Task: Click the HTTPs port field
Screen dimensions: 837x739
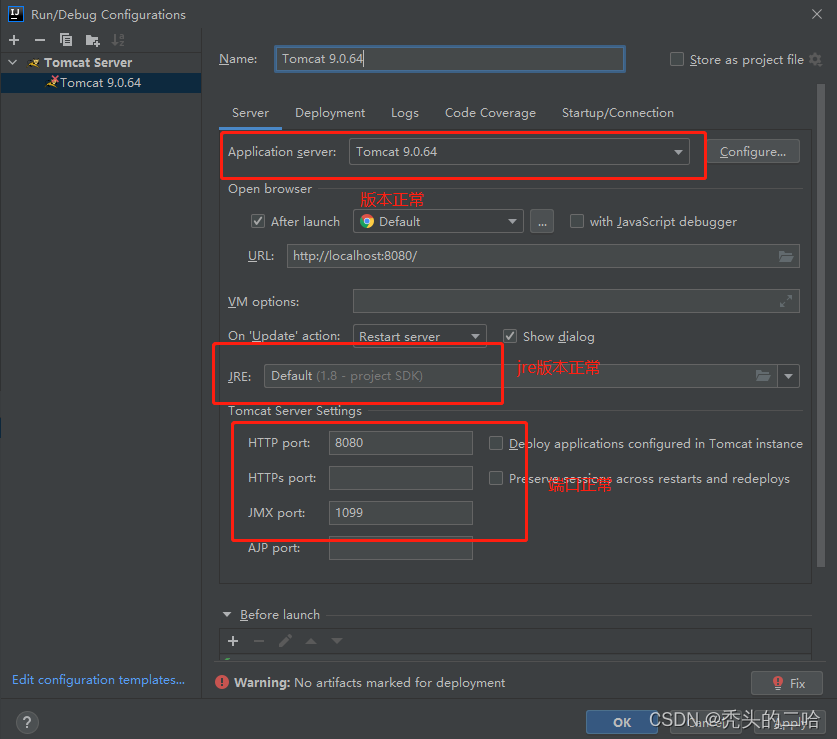Action: 400,478
